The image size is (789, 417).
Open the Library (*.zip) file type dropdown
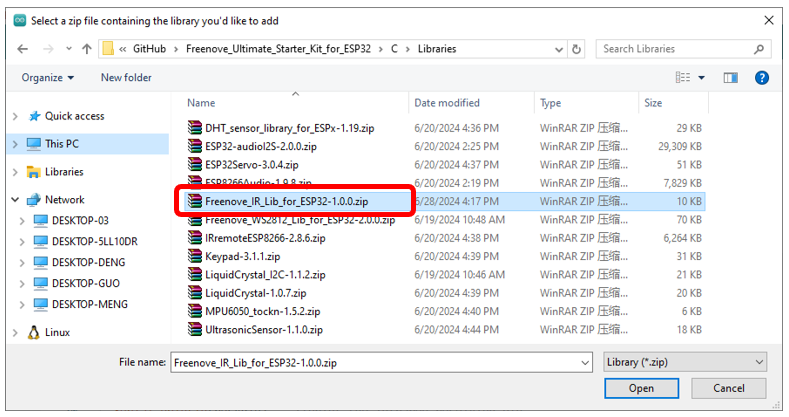[685, 362]
